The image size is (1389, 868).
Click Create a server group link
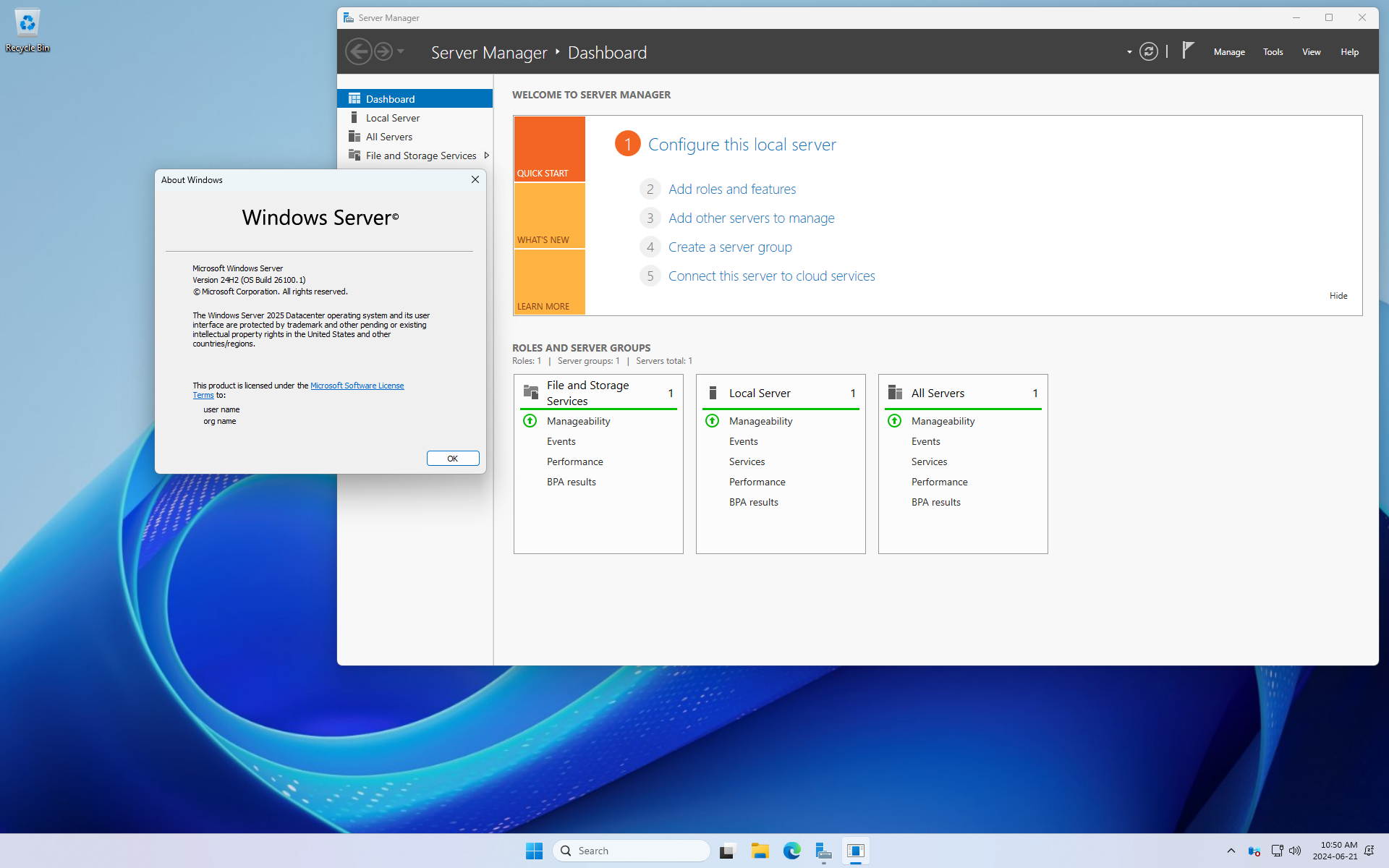click(x=730, y=247)
